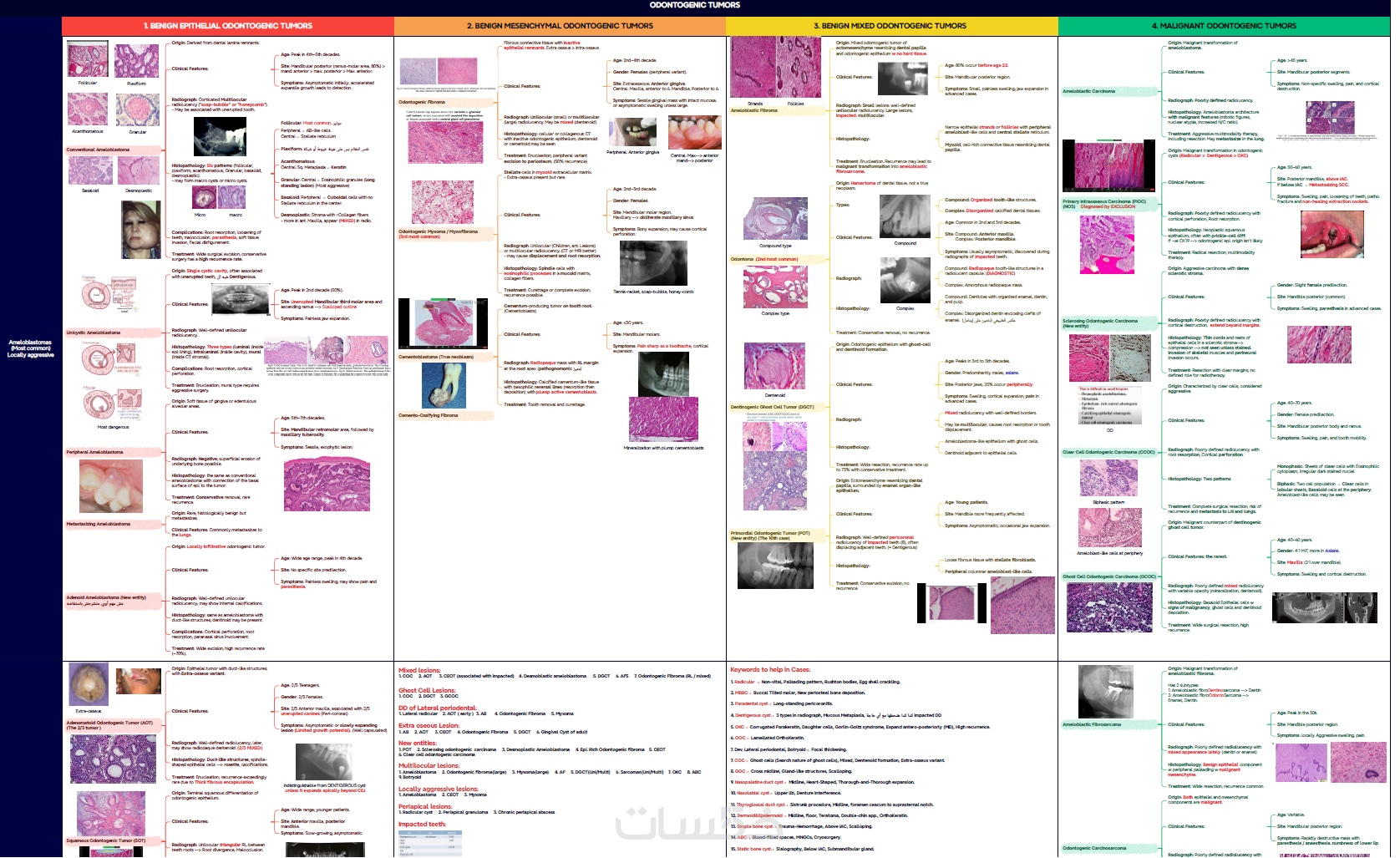Select the Benign Epithelial Odontogenic Tumors header
This screenshot has height=858, width=1400.
227,26
